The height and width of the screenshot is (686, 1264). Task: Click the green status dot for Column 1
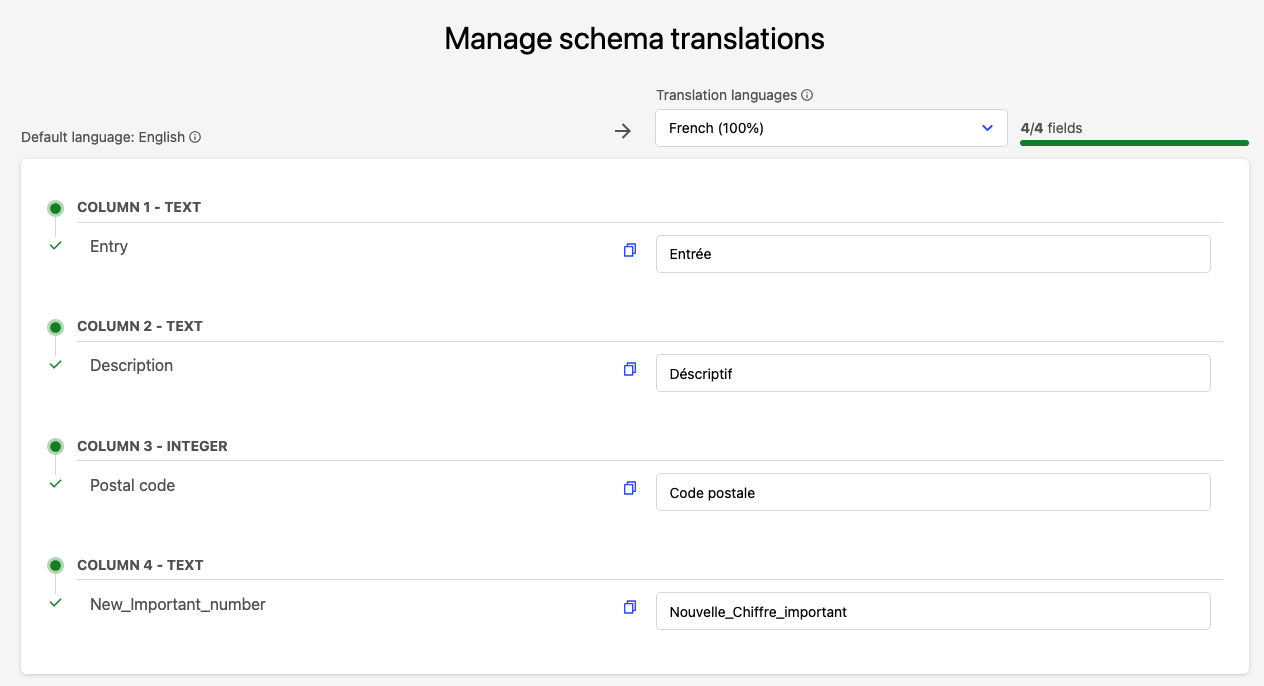tap(56, 208)
